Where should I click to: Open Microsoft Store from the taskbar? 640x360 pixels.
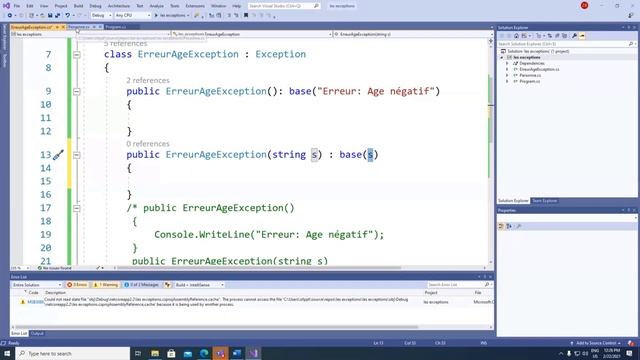click(171, 353)
